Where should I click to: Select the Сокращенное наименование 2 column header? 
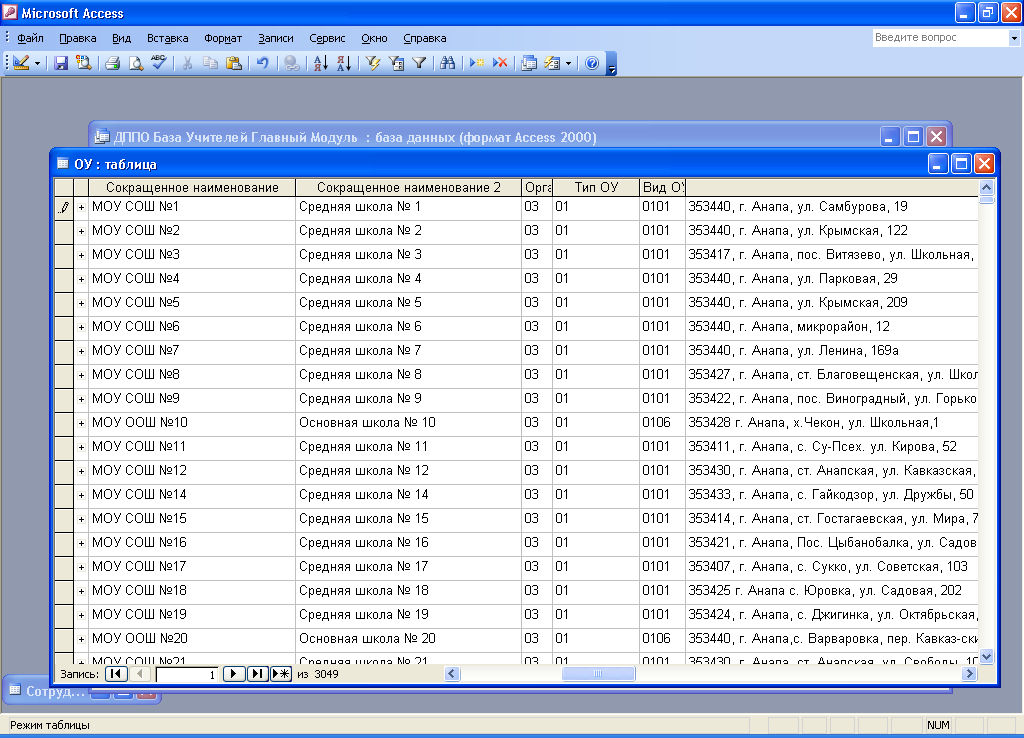[x=409, y=187]
